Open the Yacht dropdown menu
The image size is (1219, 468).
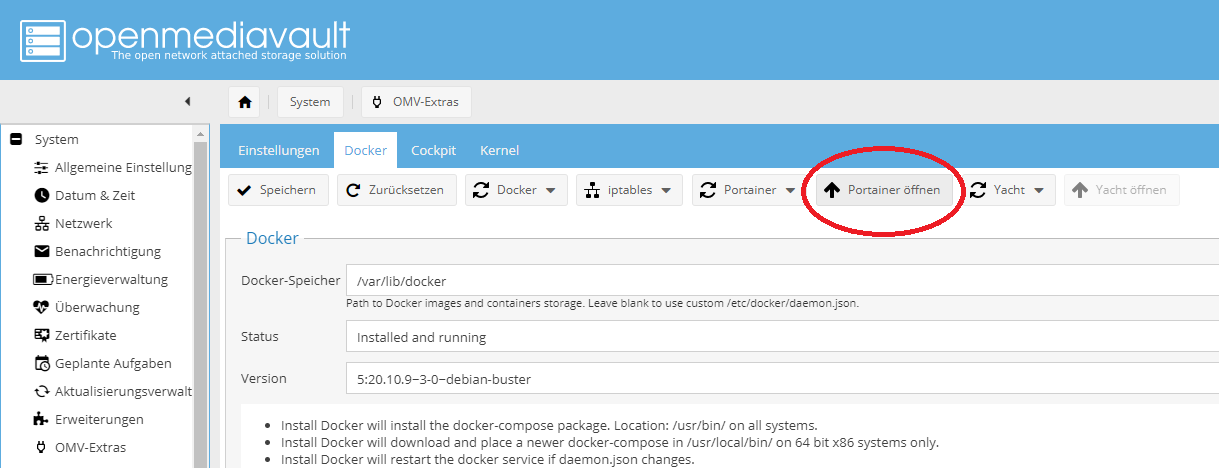pyautogui.click(x=1012, y=190)
